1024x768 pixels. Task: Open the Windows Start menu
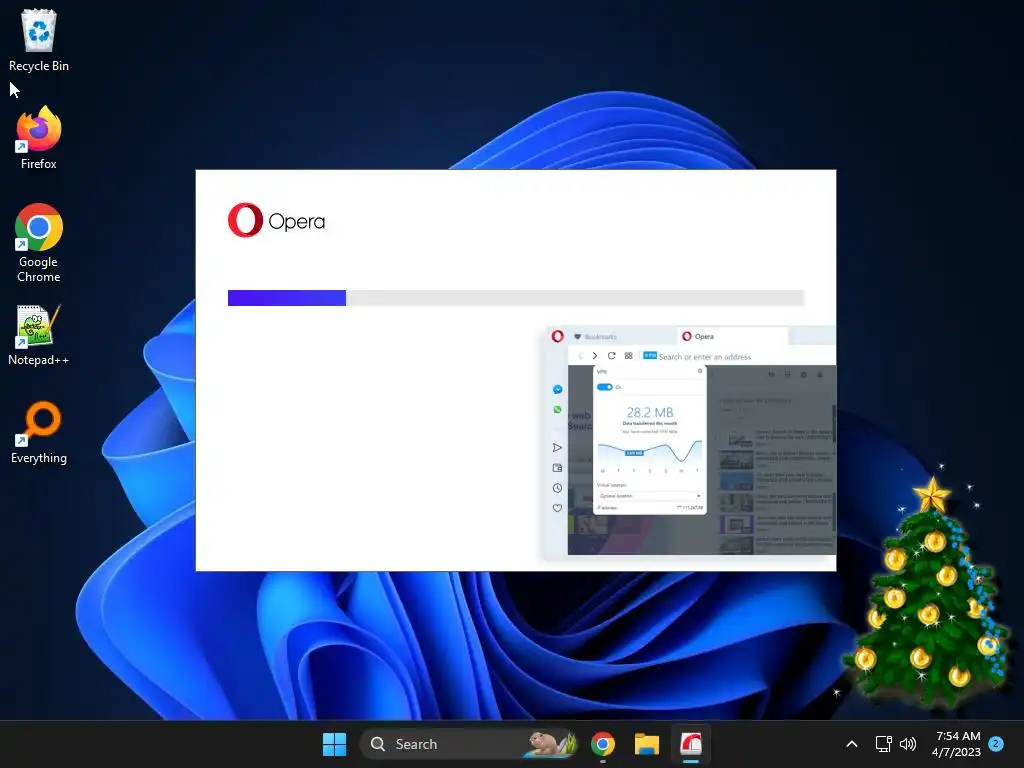(334, 744)
